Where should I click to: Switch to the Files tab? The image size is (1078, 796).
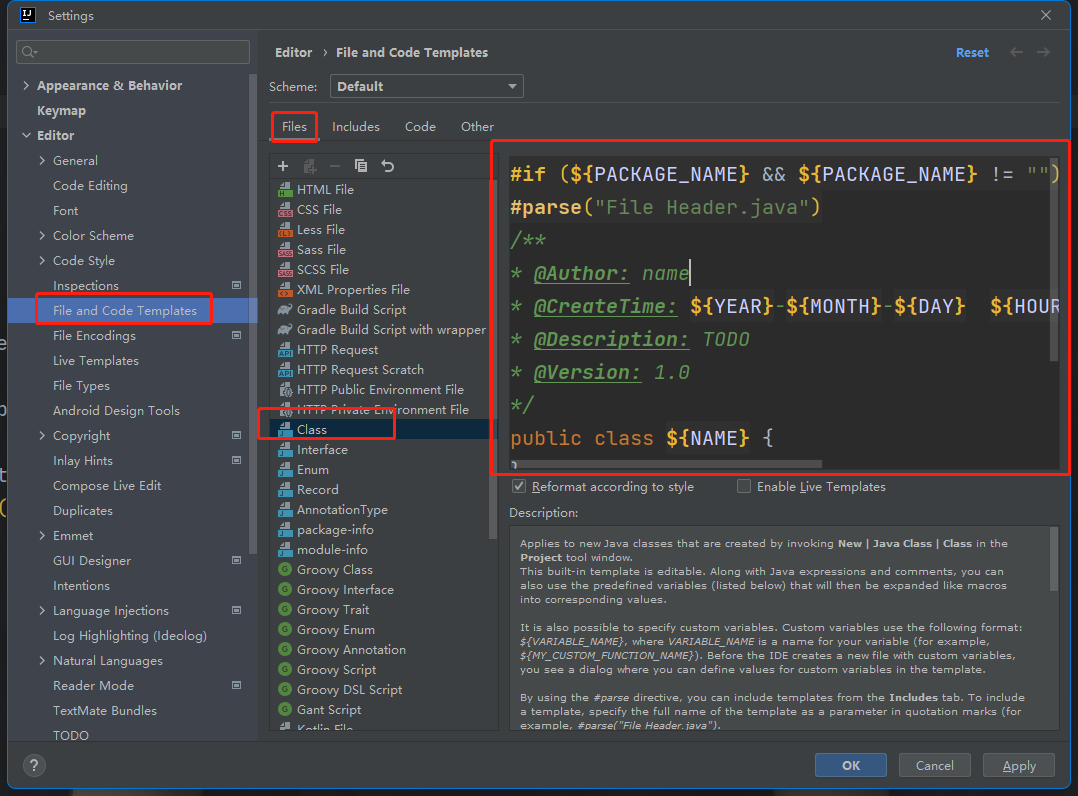pos(294,126)
